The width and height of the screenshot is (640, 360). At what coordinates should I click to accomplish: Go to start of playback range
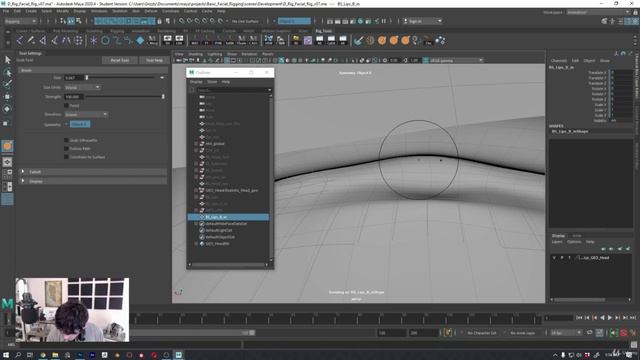579,318
